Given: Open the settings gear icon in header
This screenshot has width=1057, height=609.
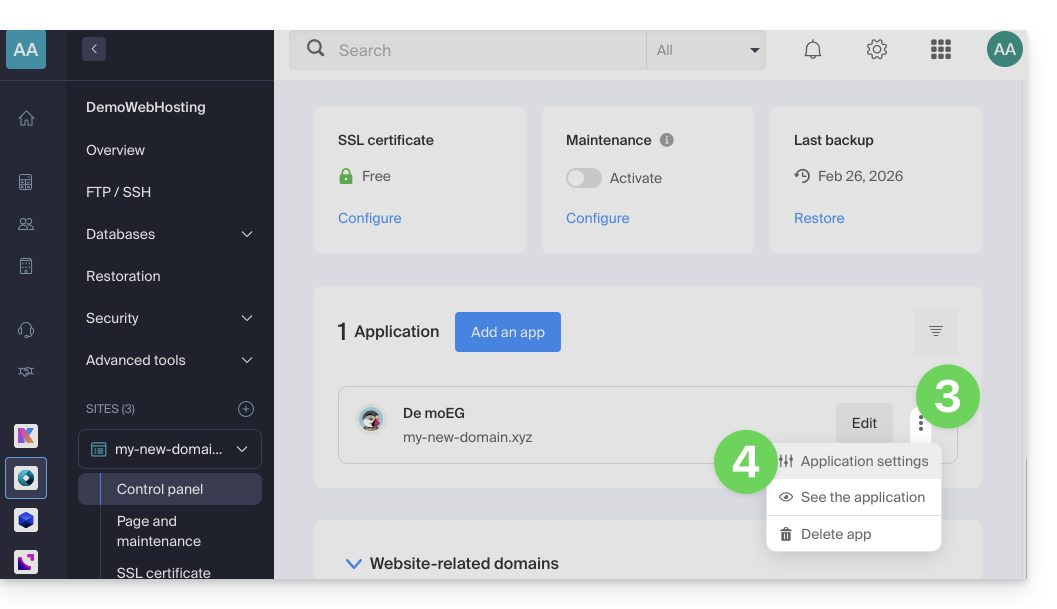Looking at the screenshot, I should pos(877,50).
